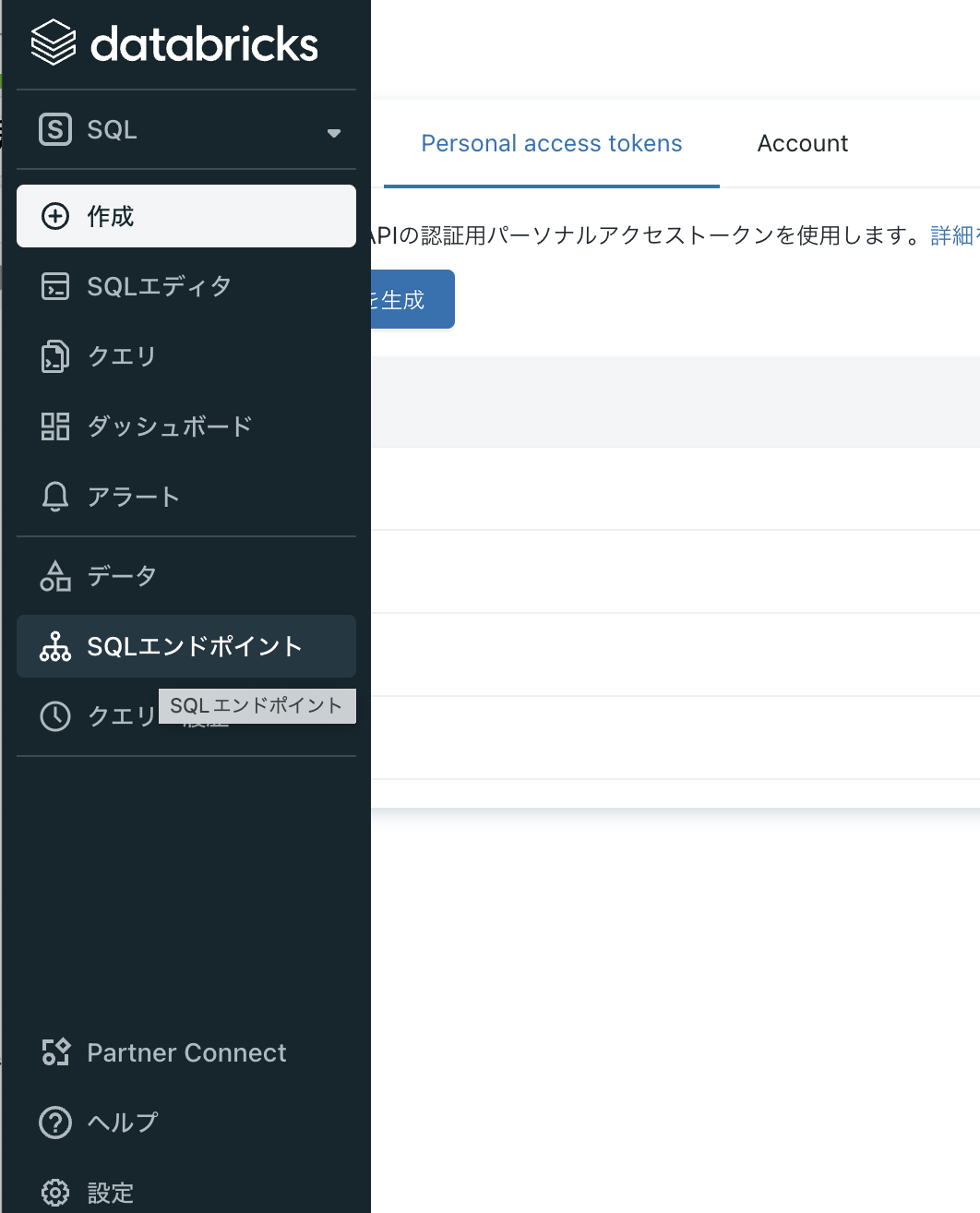Open the クエリ menu item
Viewport: 980px width, 1213px height.
click(x=186, y=356)
